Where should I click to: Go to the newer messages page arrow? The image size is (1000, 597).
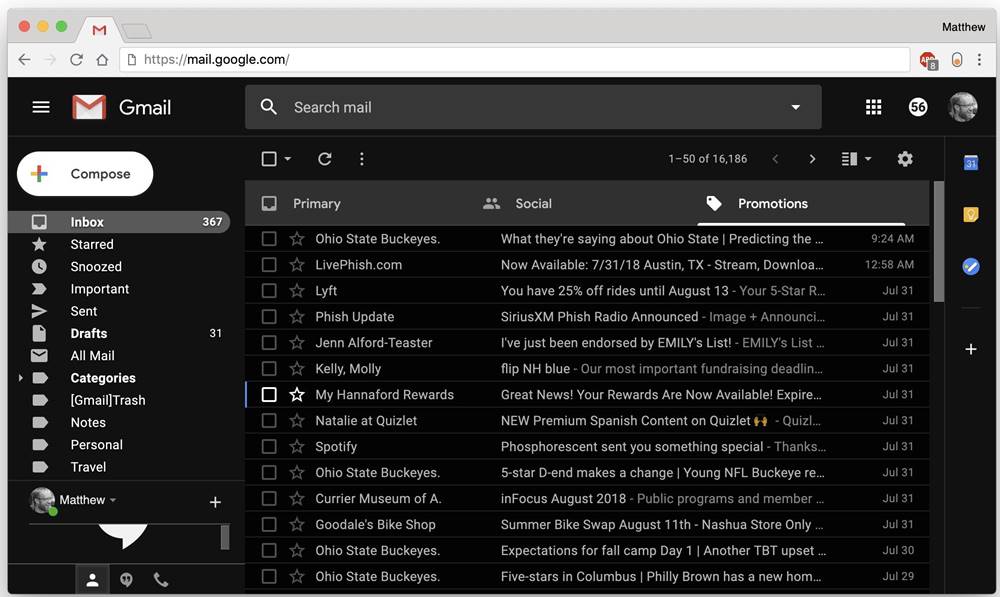(x=775, y=159)
